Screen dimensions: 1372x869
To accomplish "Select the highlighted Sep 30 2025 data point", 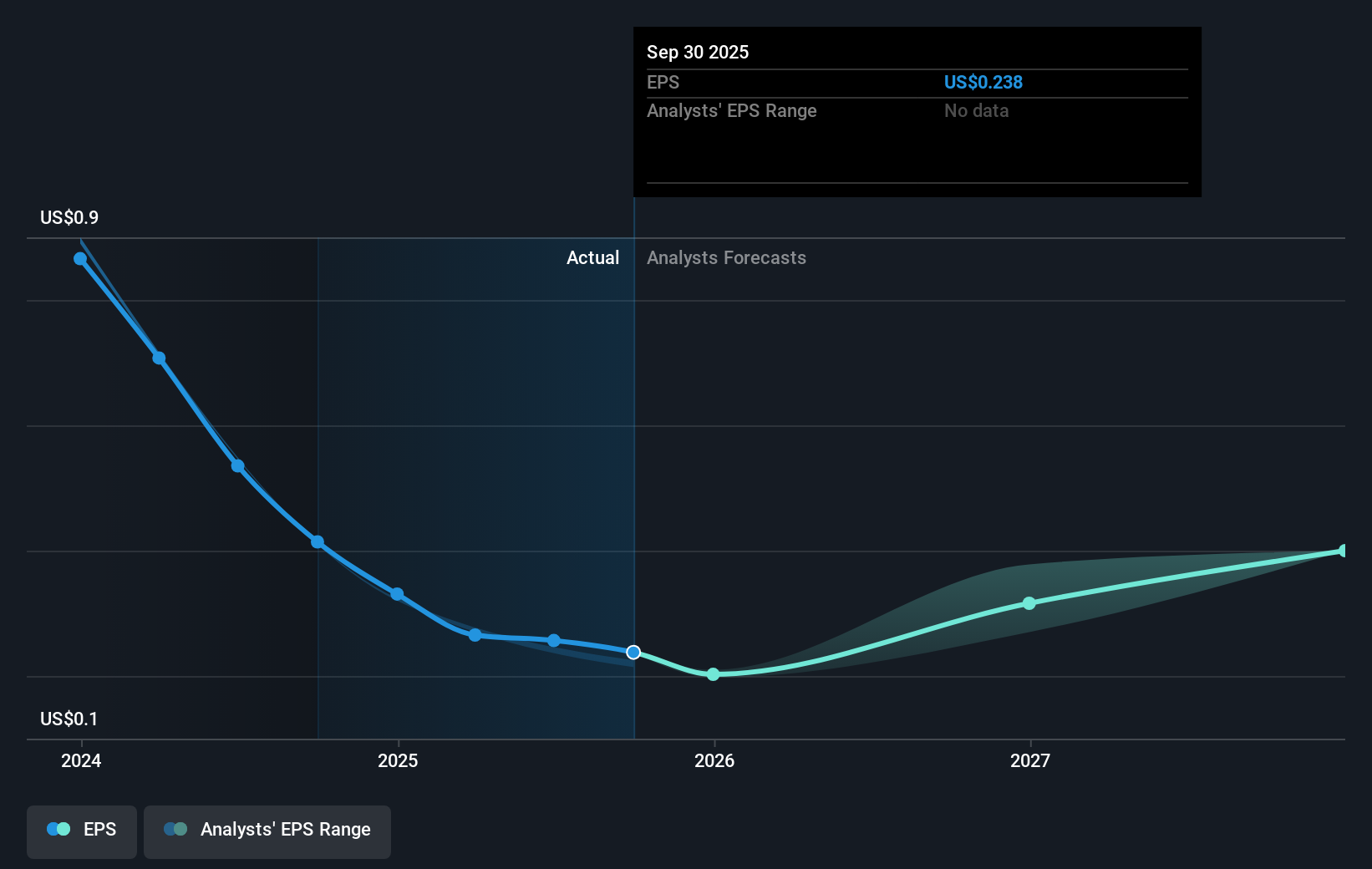I will [x=633, y=653].
